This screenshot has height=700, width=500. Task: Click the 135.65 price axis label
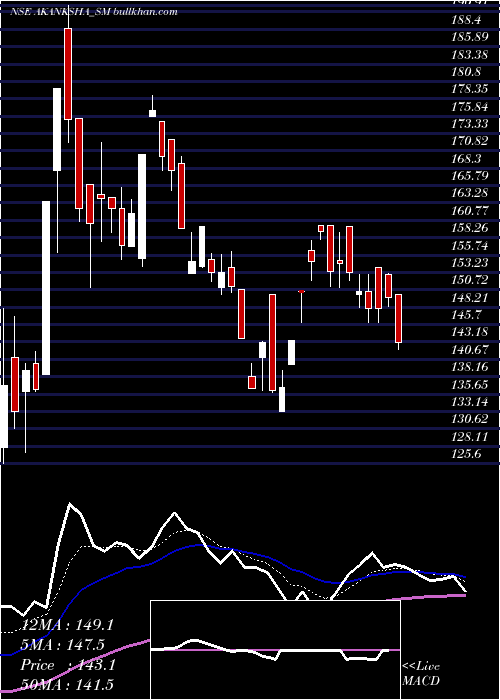pyautogui.click(x=469, y=386)
